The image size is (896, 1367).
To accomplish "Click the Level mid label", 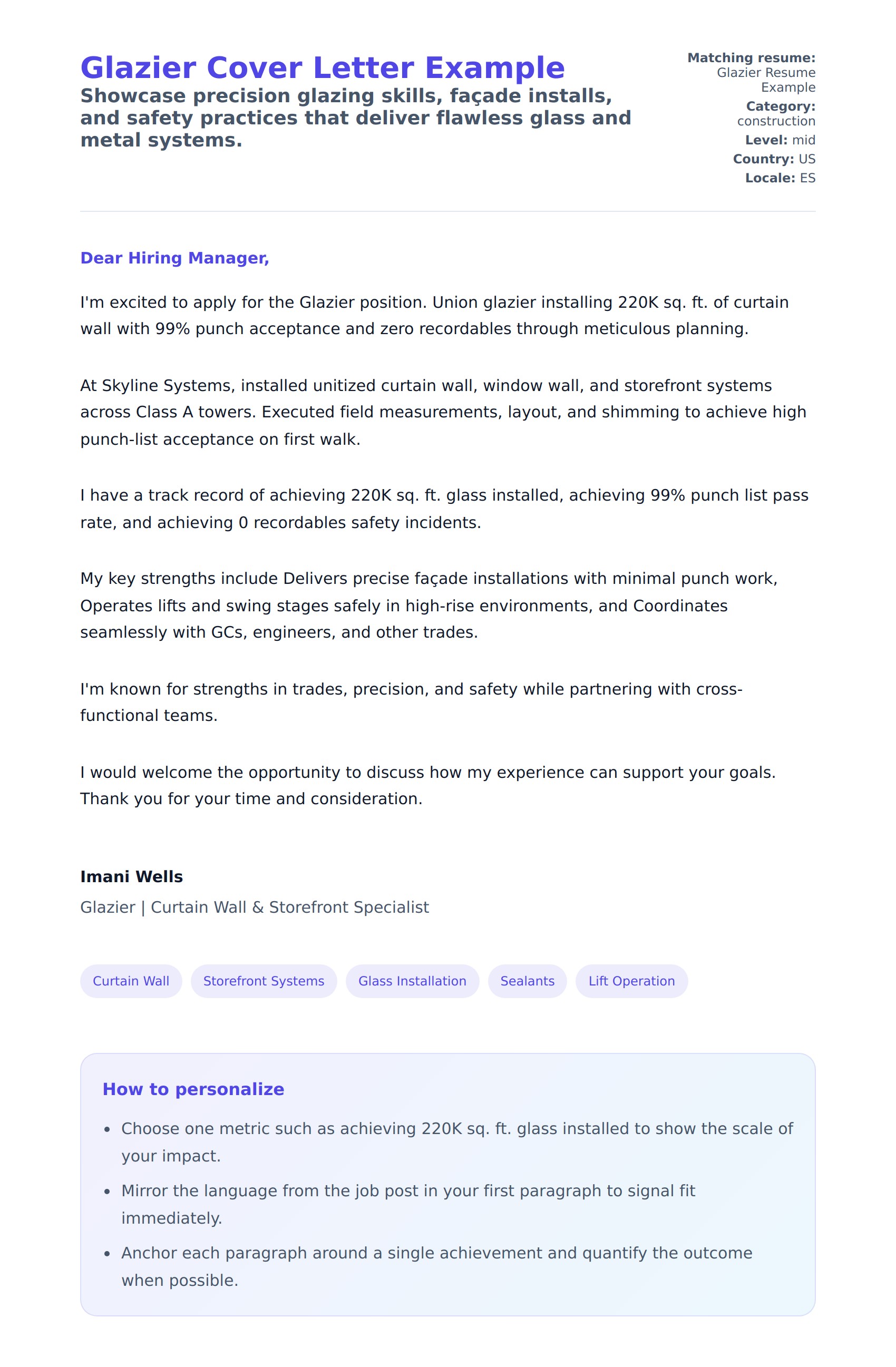I will pyautogui.click(x=780, y=140).
